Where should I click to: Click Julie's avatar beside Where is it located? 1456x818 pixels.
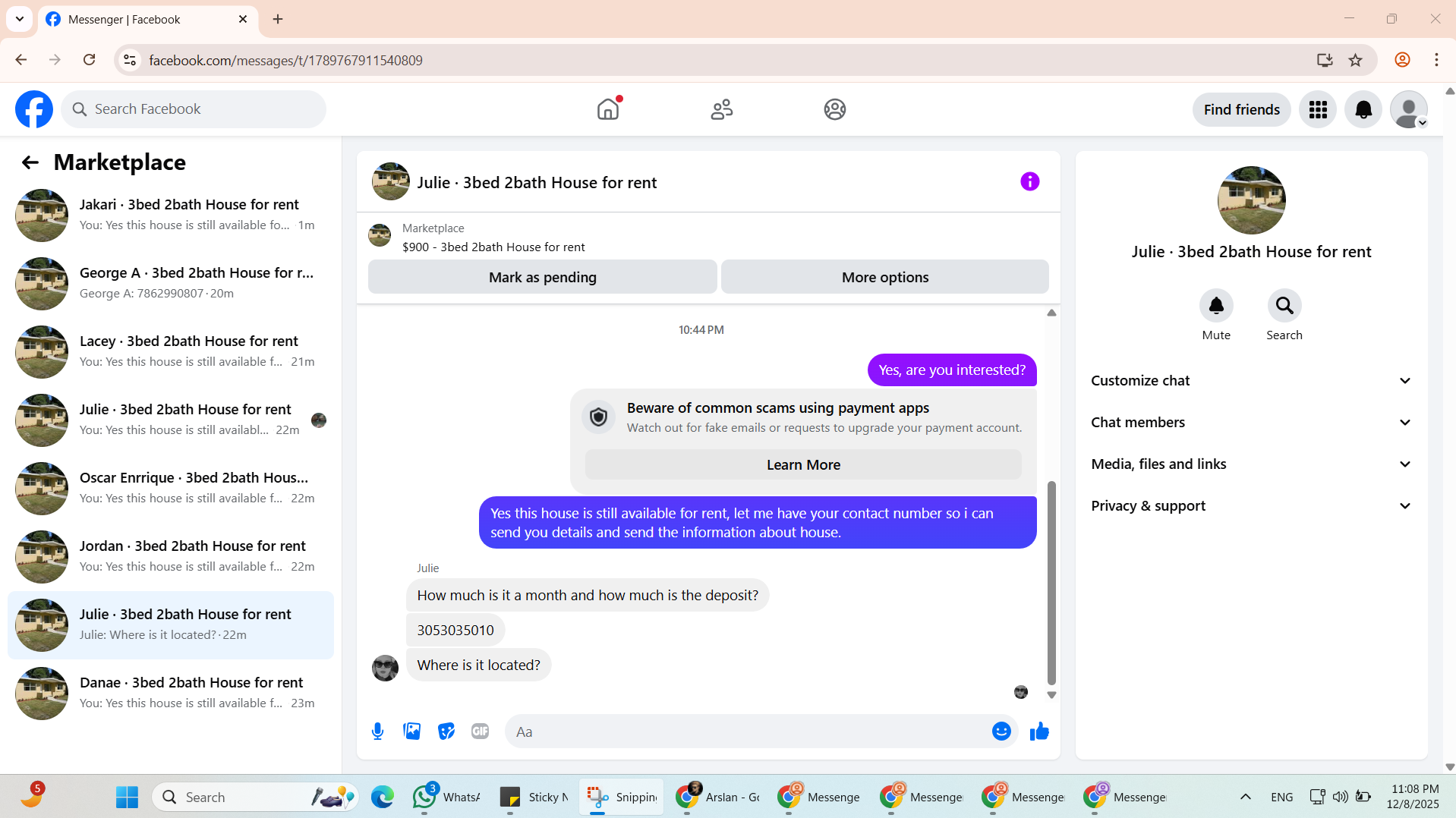pos(385,669)
